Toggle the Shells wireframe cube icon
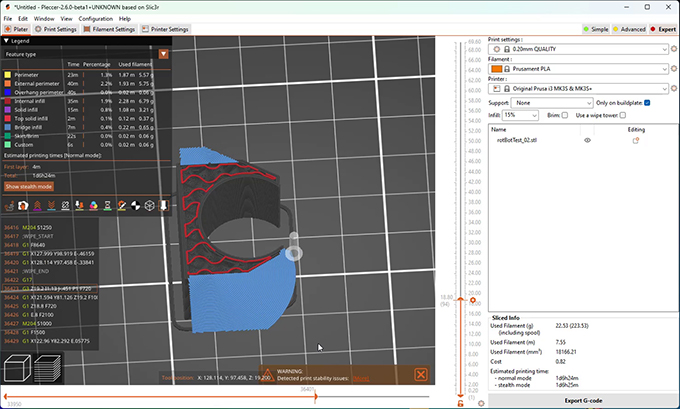The width and height of the screenshot is (680, 409). point(150,206)
